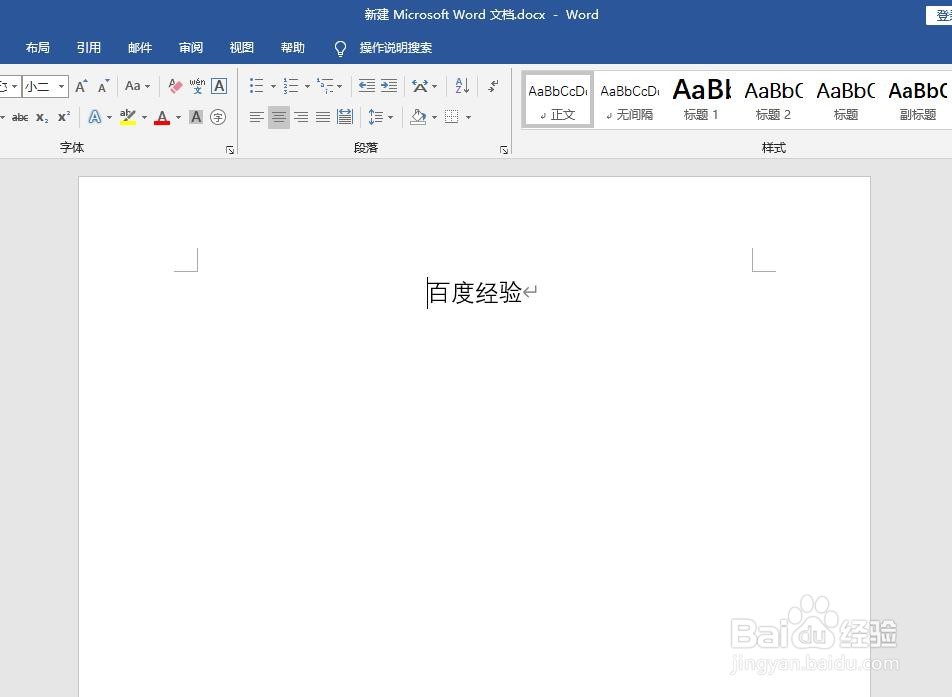This screenshot has height=697, width=952.
Task: Open the 段落 dialog launcher
Action: click(x=504, y=150)
